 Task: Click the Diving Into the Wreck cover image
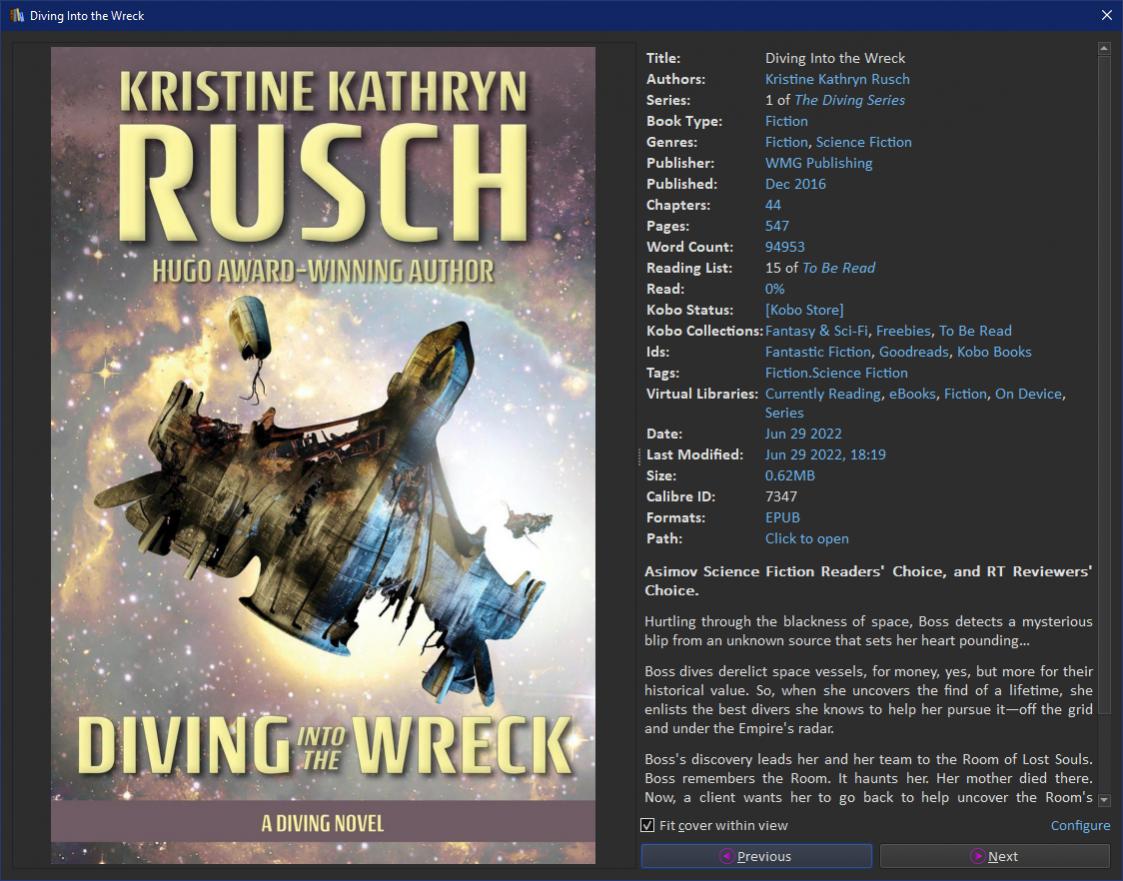[323, 455]
